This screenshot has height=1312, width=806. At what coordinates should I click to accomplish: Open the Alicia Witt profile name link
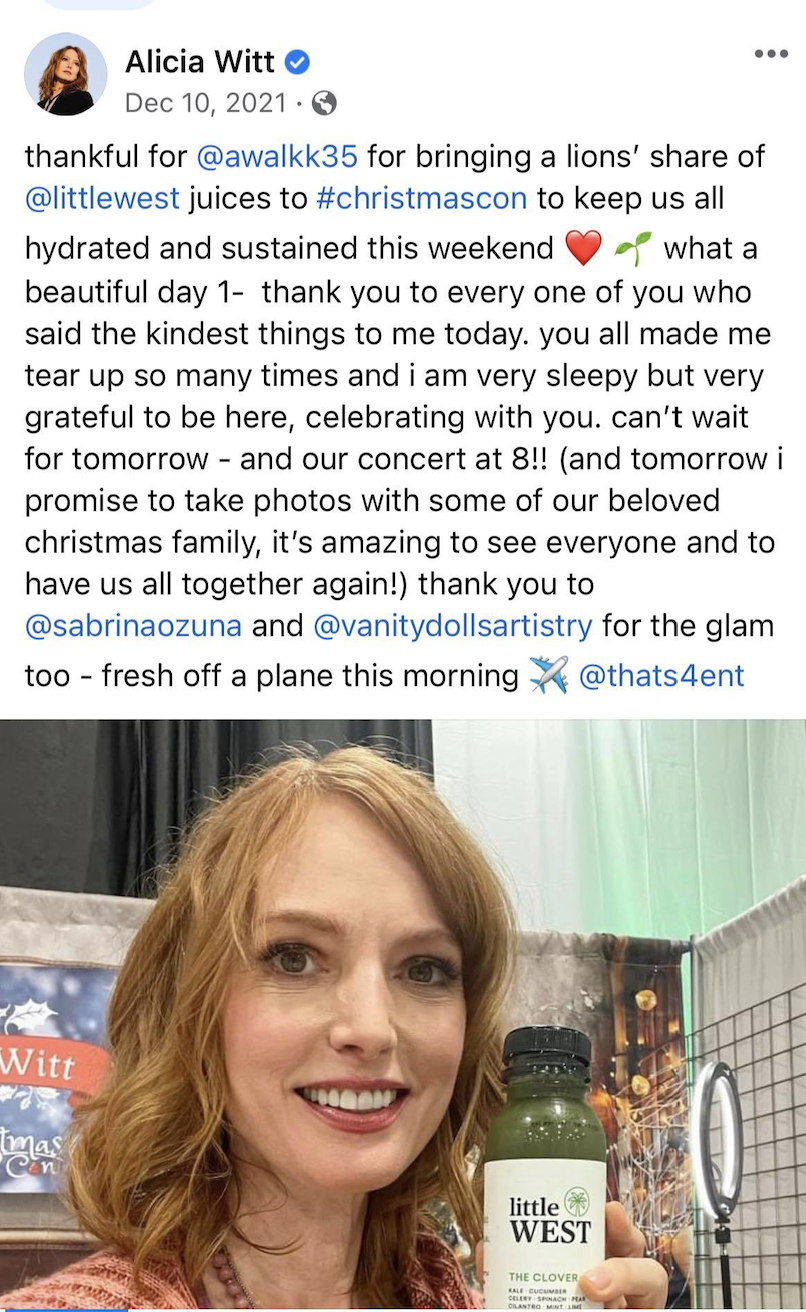point(199,62)
